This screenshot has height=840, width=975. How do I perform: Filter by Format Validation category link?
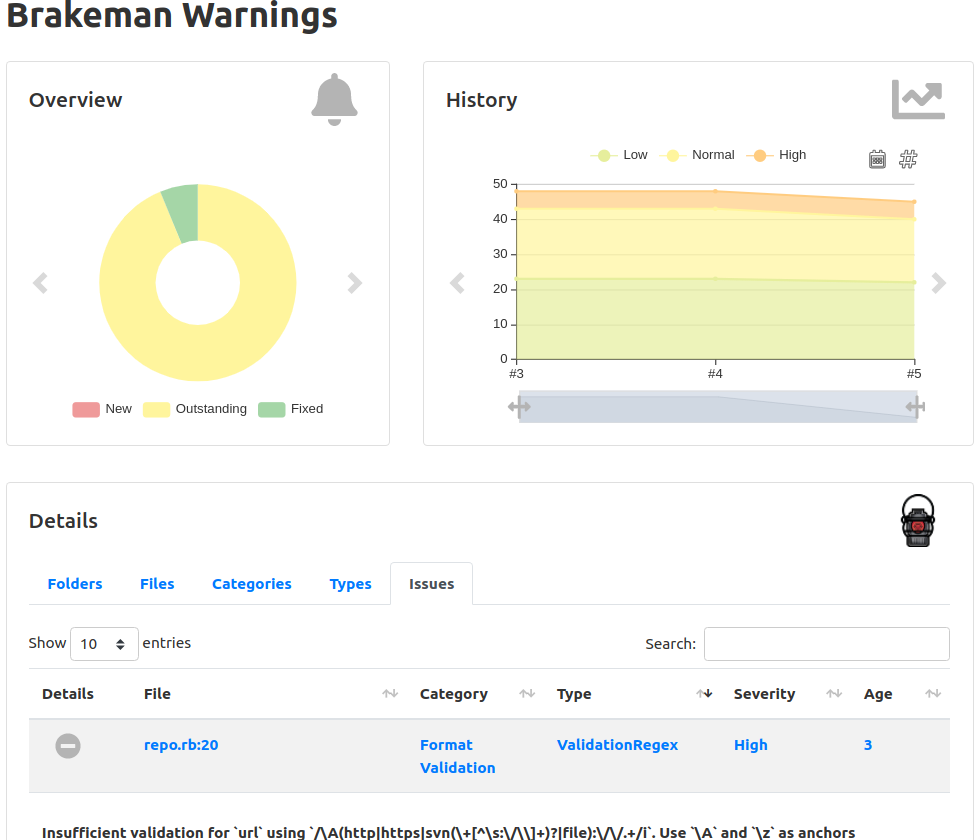(458, 756)
